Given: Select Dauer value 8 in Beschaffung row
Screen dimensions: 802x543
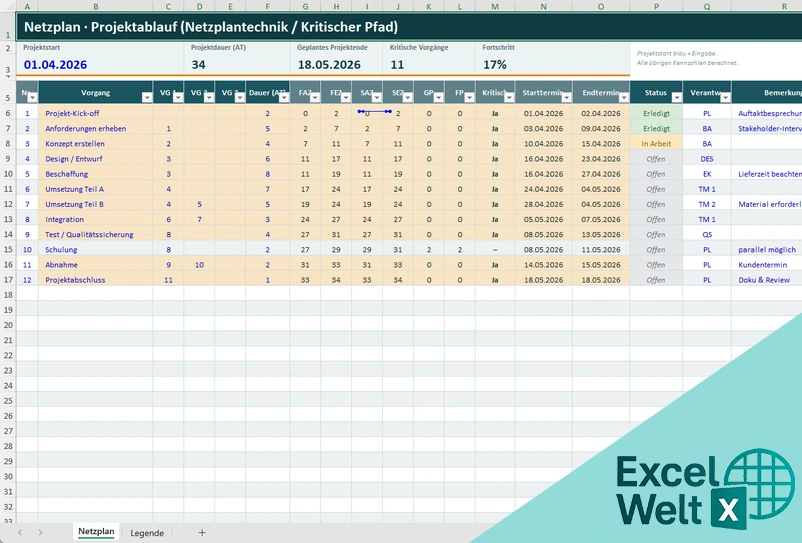Looking at the screenshot, I should [268, 174].
